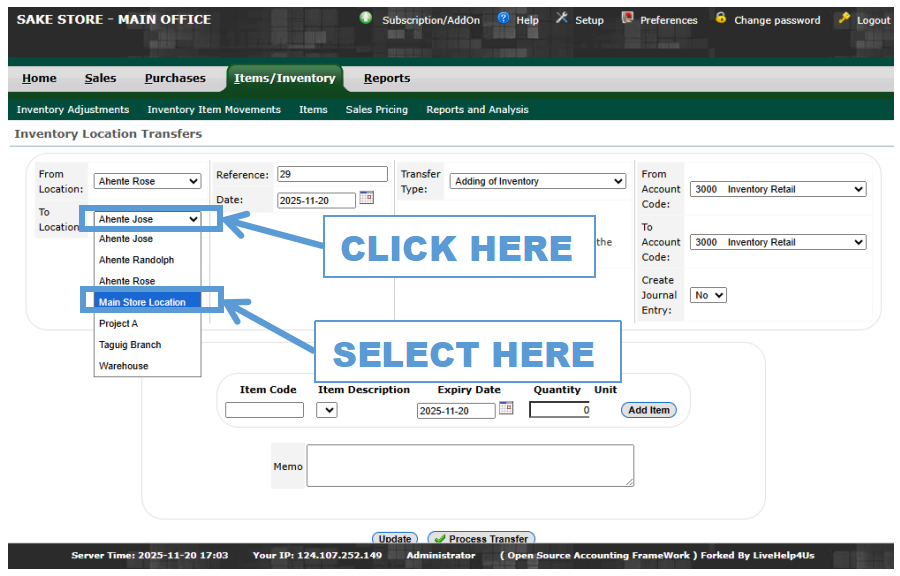Open the Transfer Type dropdown
Viewport: 900px width, 576px height.
click(538, 181)
